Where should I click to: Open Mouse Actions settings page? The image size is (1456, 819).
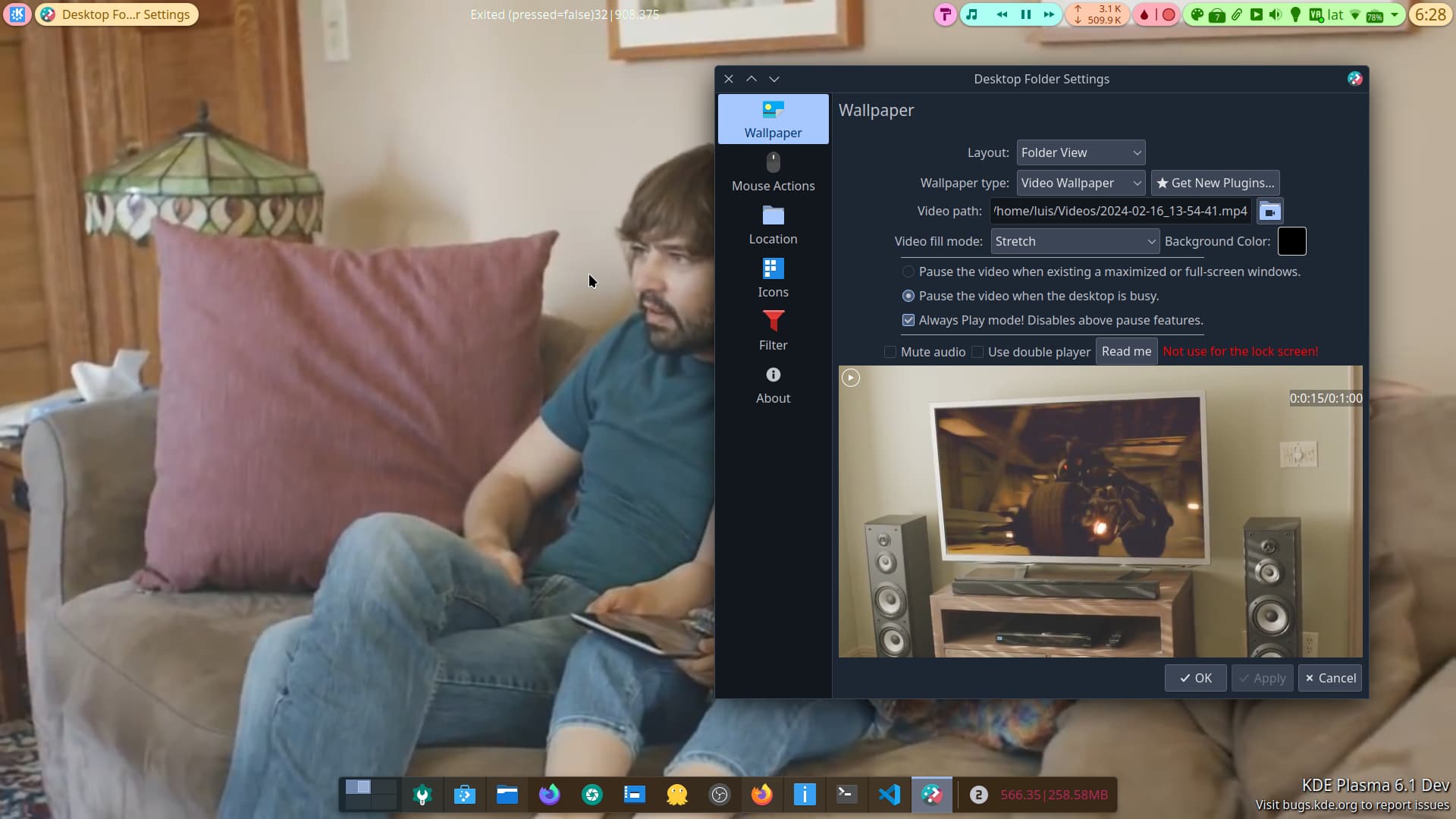(x=773, y=172)
